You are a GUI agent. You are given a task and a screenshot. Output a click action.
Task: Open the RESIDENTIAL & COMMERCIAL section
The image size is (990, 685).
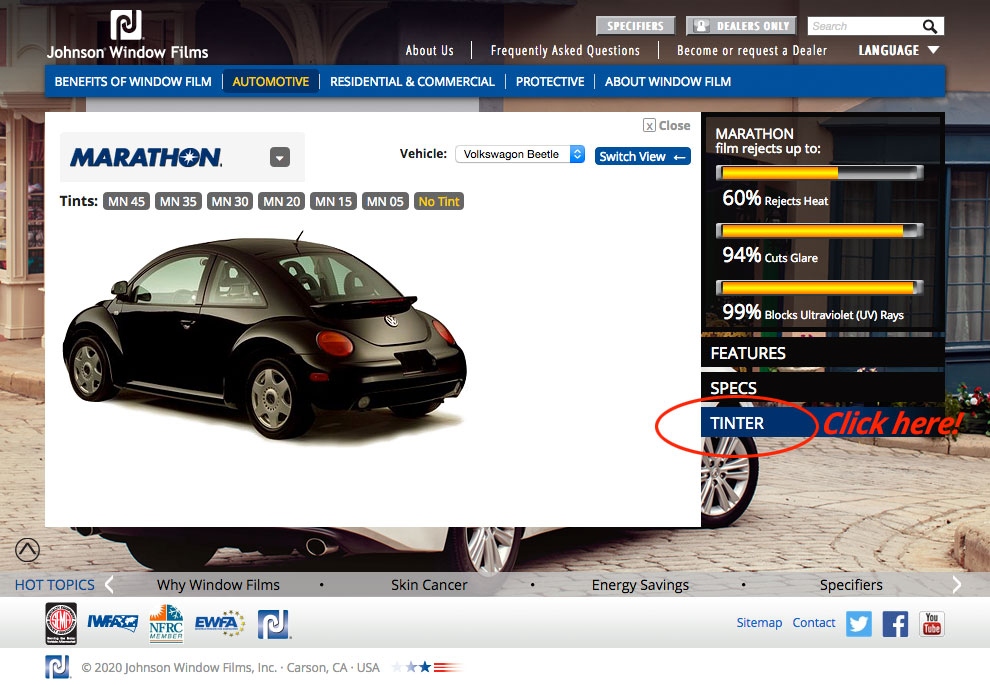click(x=412, y=81)
